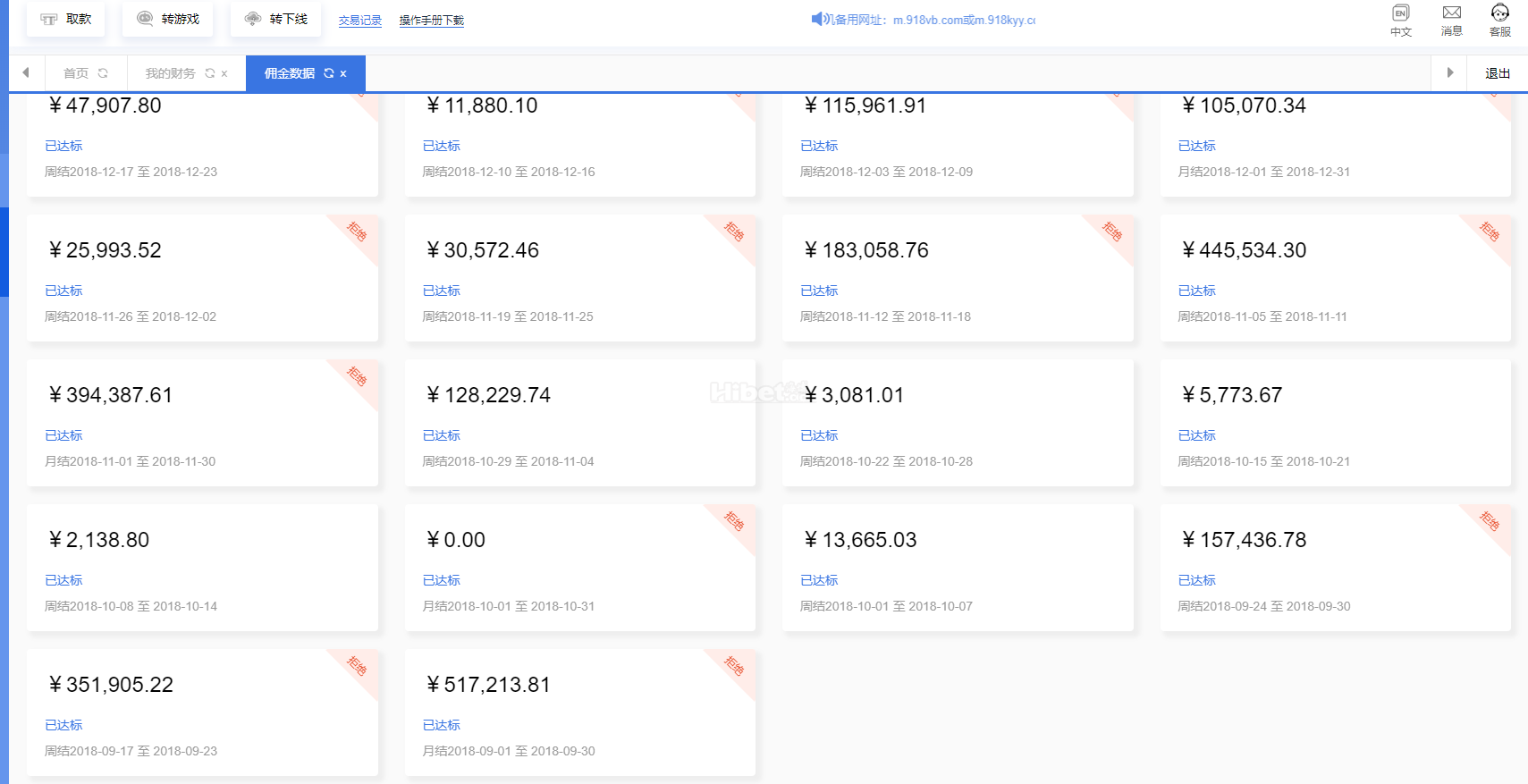Click the 取款 withdrawal button
The width and height of the screenshot is (1528, 784).
pos(66,20)
